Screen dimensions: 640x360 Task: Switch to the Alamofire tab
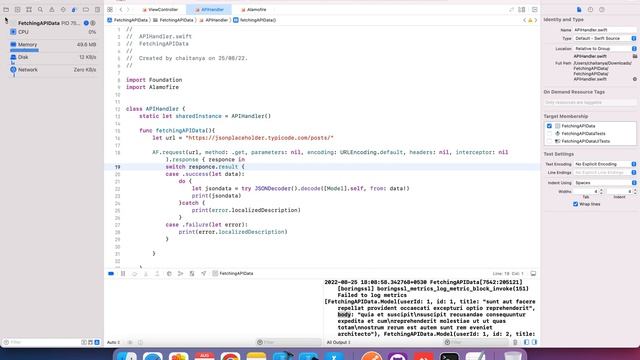coord(254,9)
